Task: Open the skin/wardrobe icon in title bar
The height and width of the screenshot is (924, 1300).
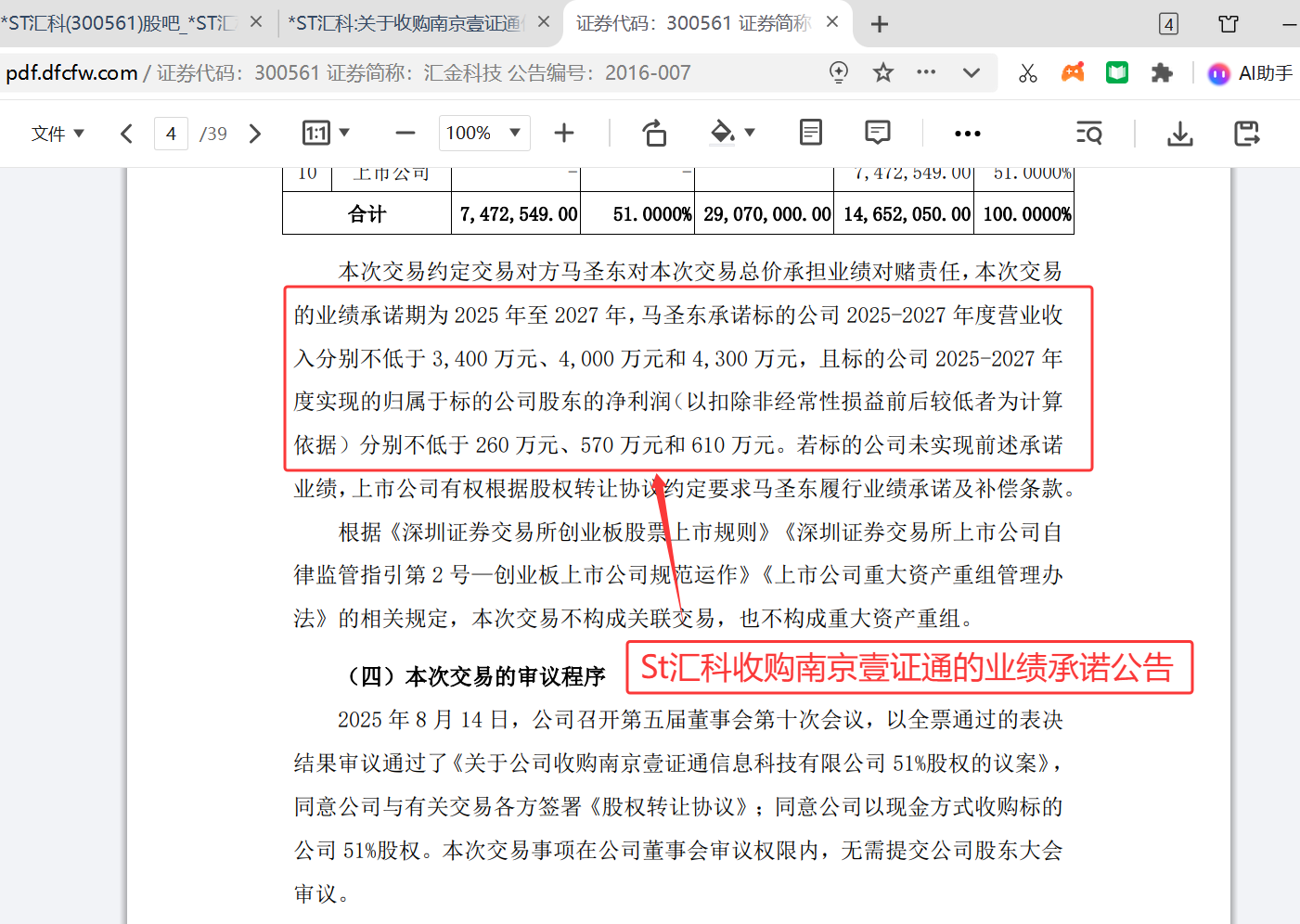Action: (1229, 24)
